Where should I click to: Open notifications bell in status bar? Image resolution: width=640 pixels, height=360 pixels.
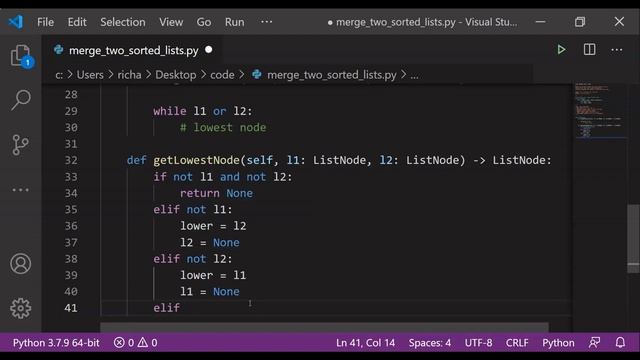(x=620, y=342)
